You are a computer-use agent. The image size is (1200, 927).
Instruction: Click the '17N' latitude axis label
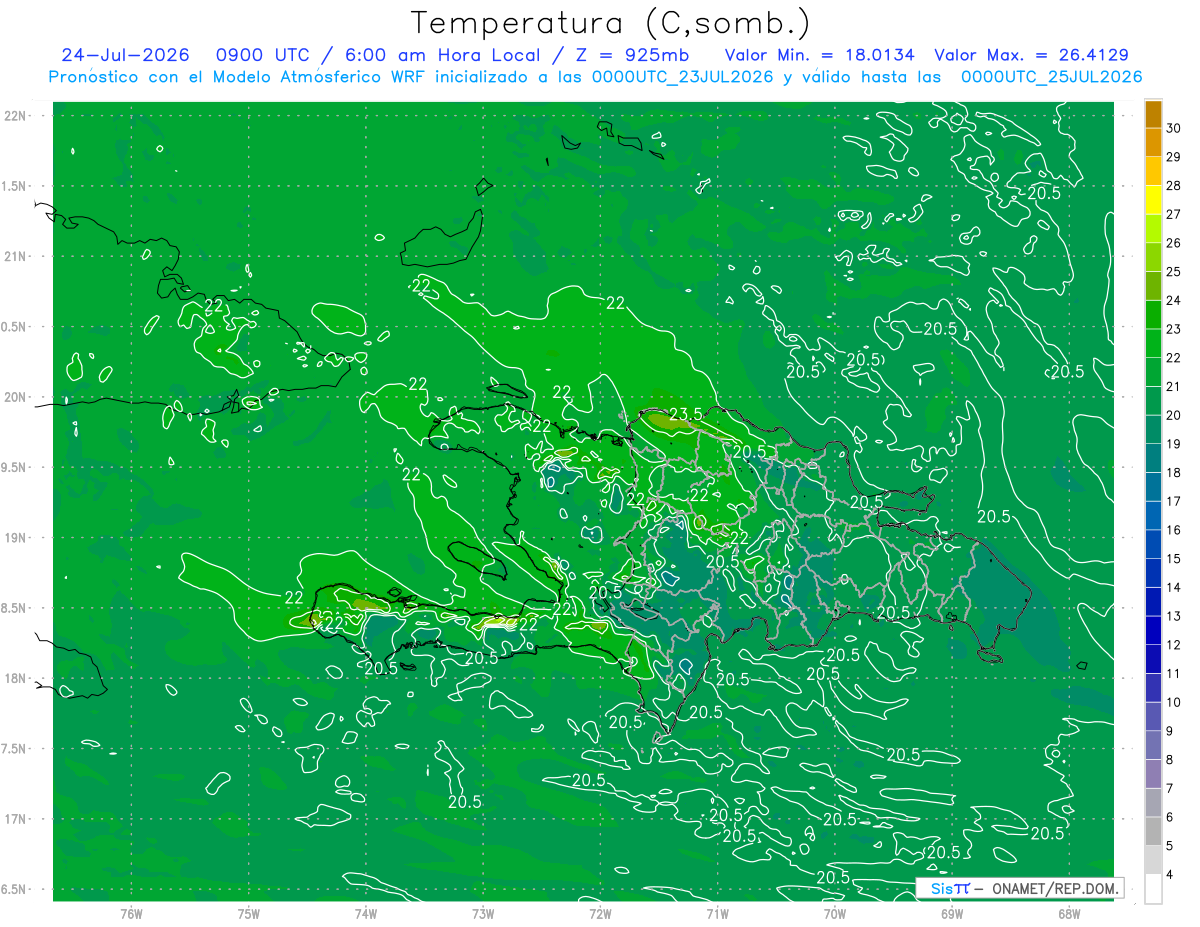click(x=17, y=819)
